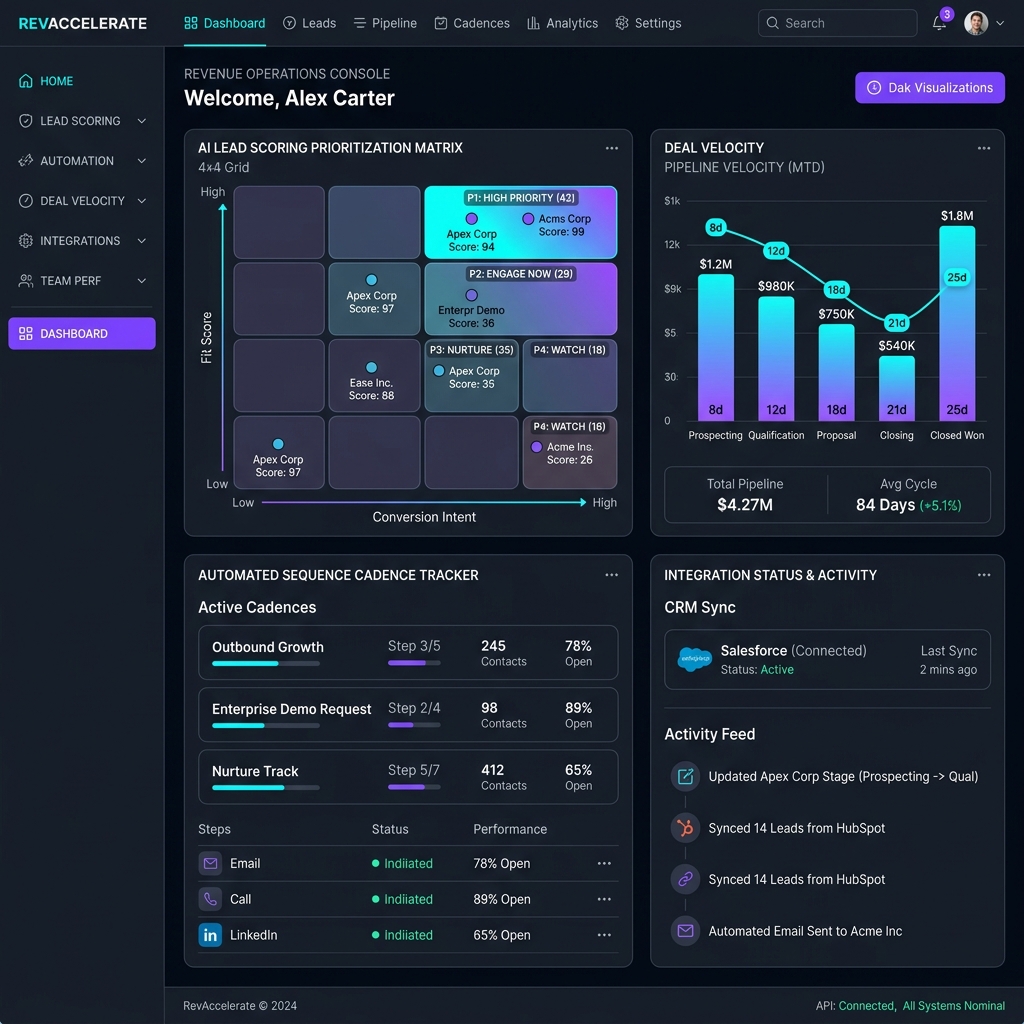The width and height of the screenshot is (1024, 1024).
Task: Click the Home sidebar icon
Action: click(x=25, y=81)
